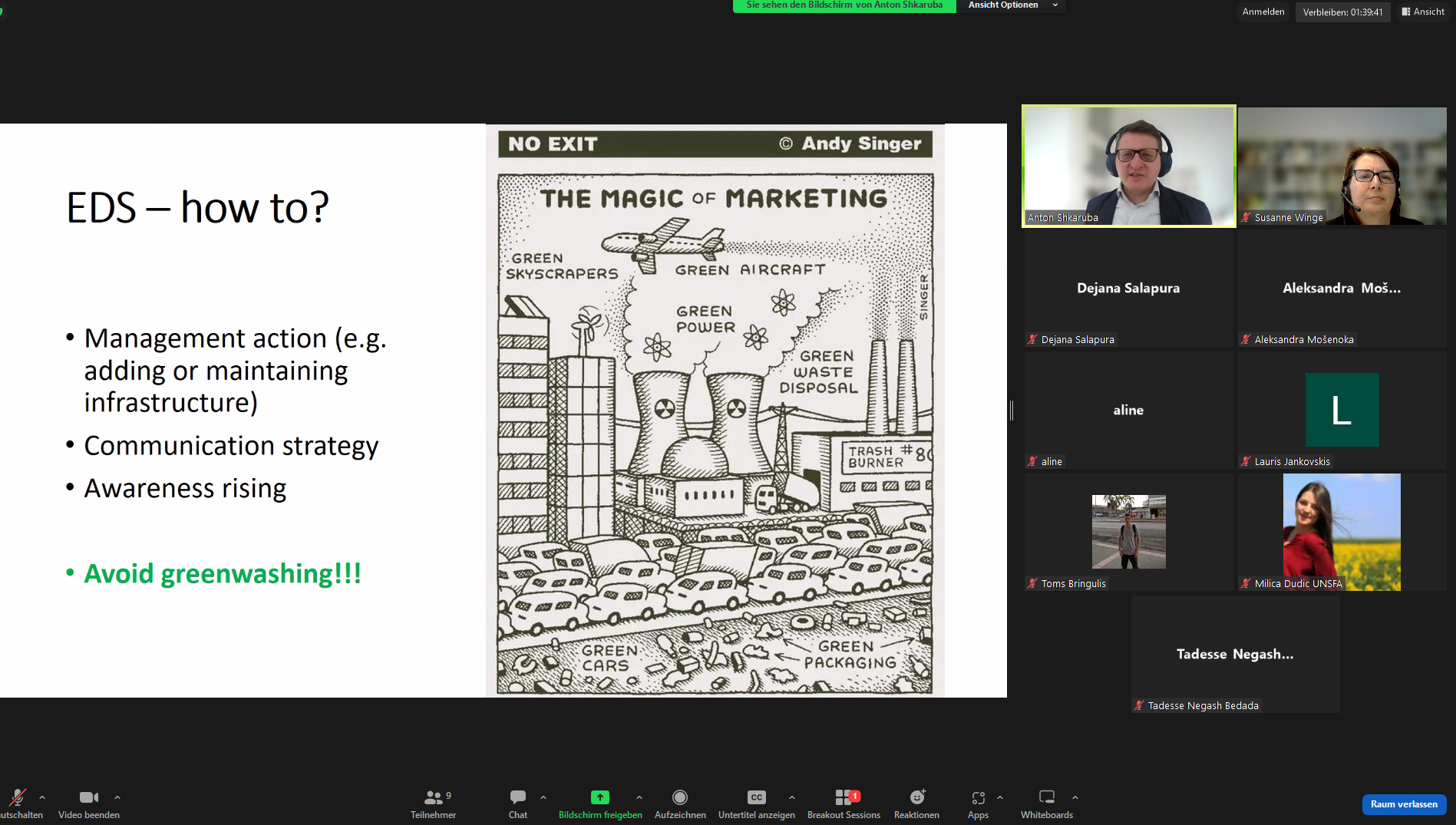
Task: Open the Chat panel
Action: [x=518, y=804]
